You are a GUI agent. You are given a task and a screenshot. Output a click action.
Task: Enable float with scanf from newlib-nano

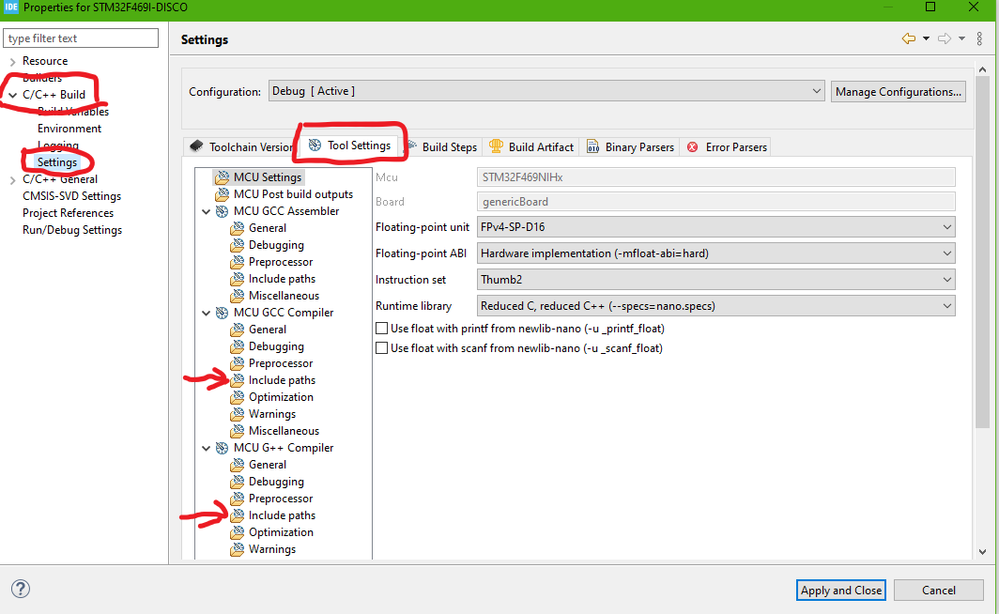(x=382, y=348)
